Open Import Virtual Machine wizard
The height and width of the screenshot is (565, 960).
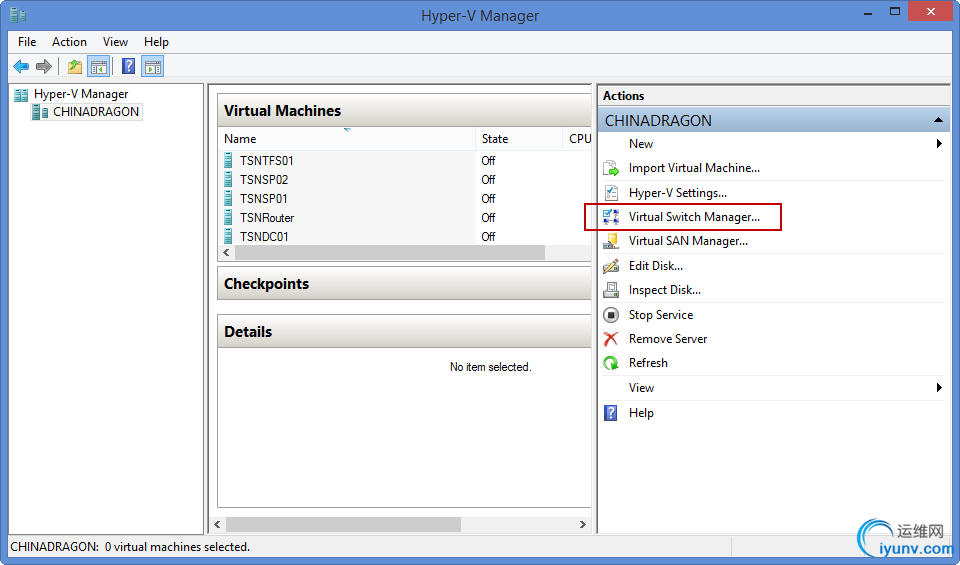[x=694, y=168]
